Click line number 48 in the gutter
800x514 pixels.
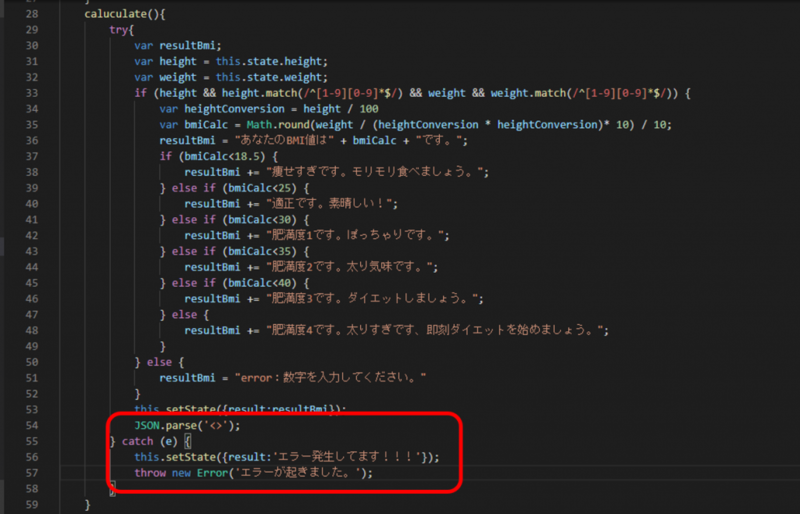[x=31, y=331]
